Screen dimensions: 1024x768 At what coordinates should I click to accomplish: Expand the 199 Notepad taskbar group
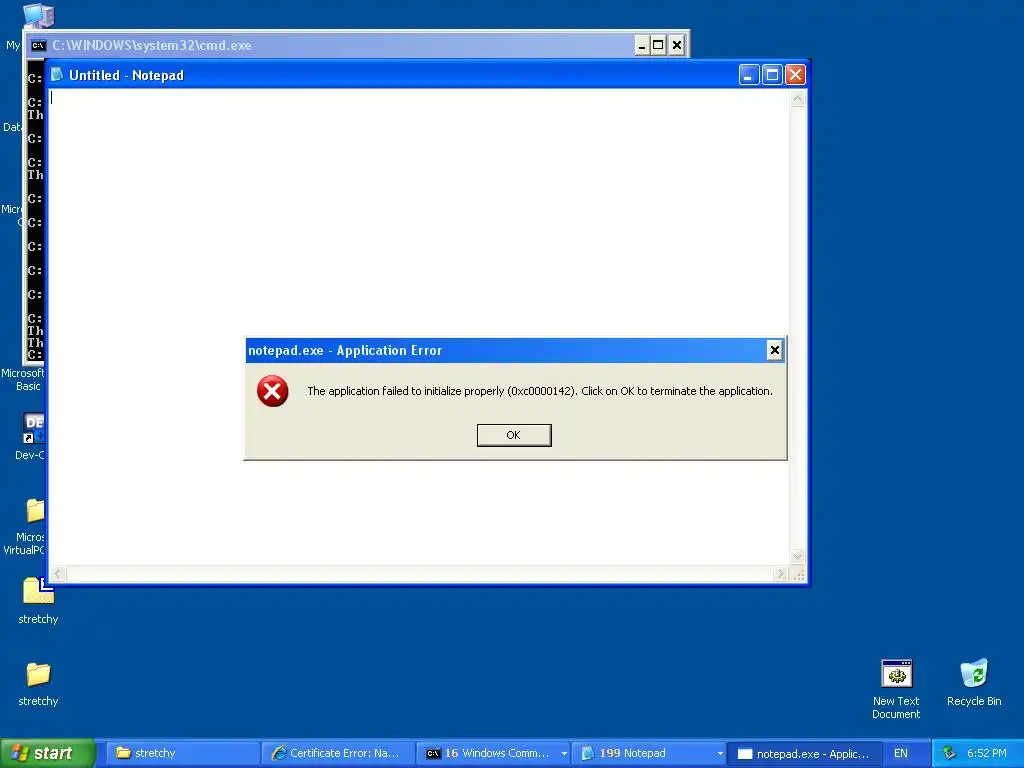pyautogui.click(x=648, y=753)
